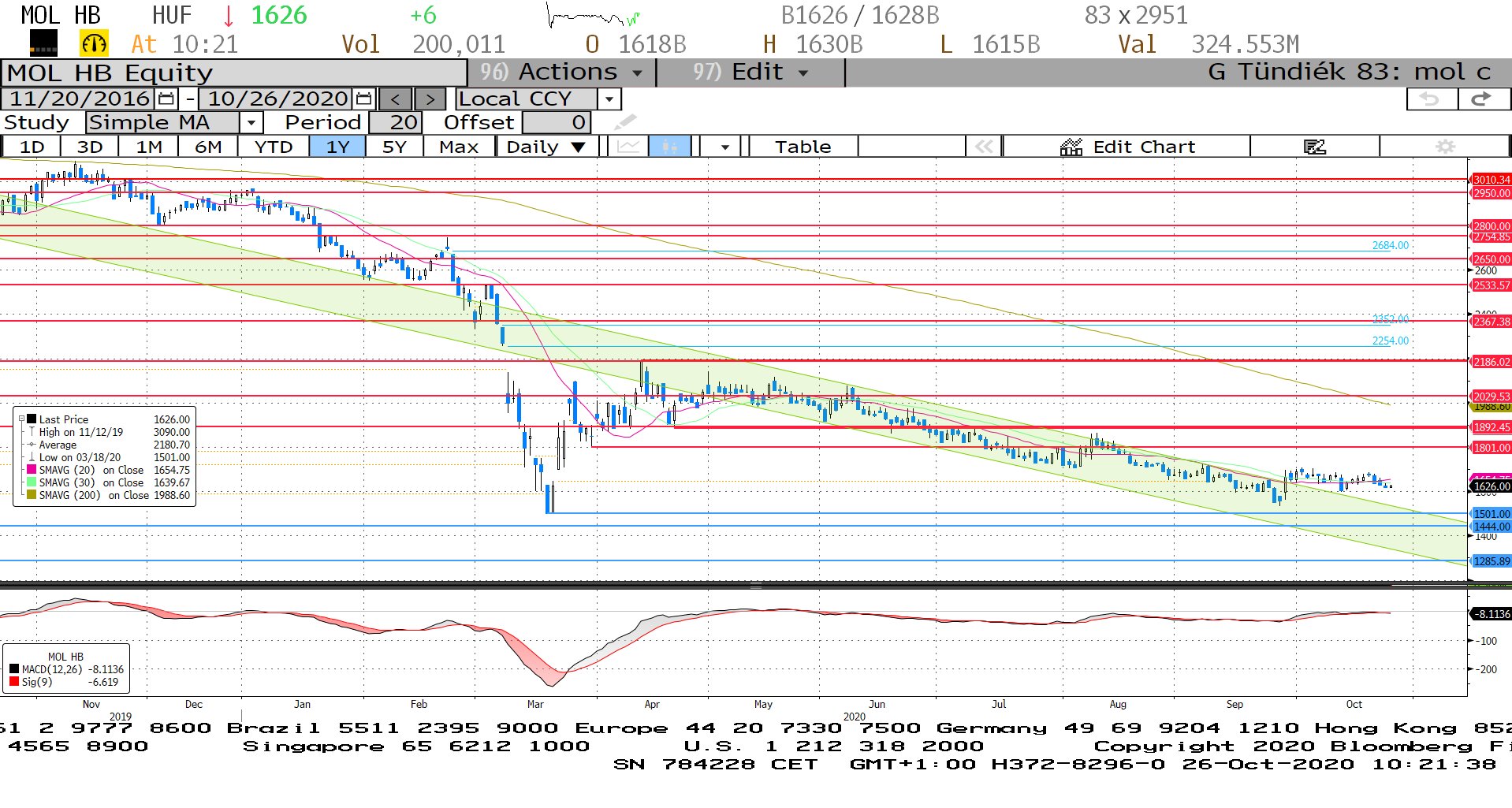1512x808 pixels.
Task: Click the magenta SMAVG (20) color swatch
Action: coord(32,470)
